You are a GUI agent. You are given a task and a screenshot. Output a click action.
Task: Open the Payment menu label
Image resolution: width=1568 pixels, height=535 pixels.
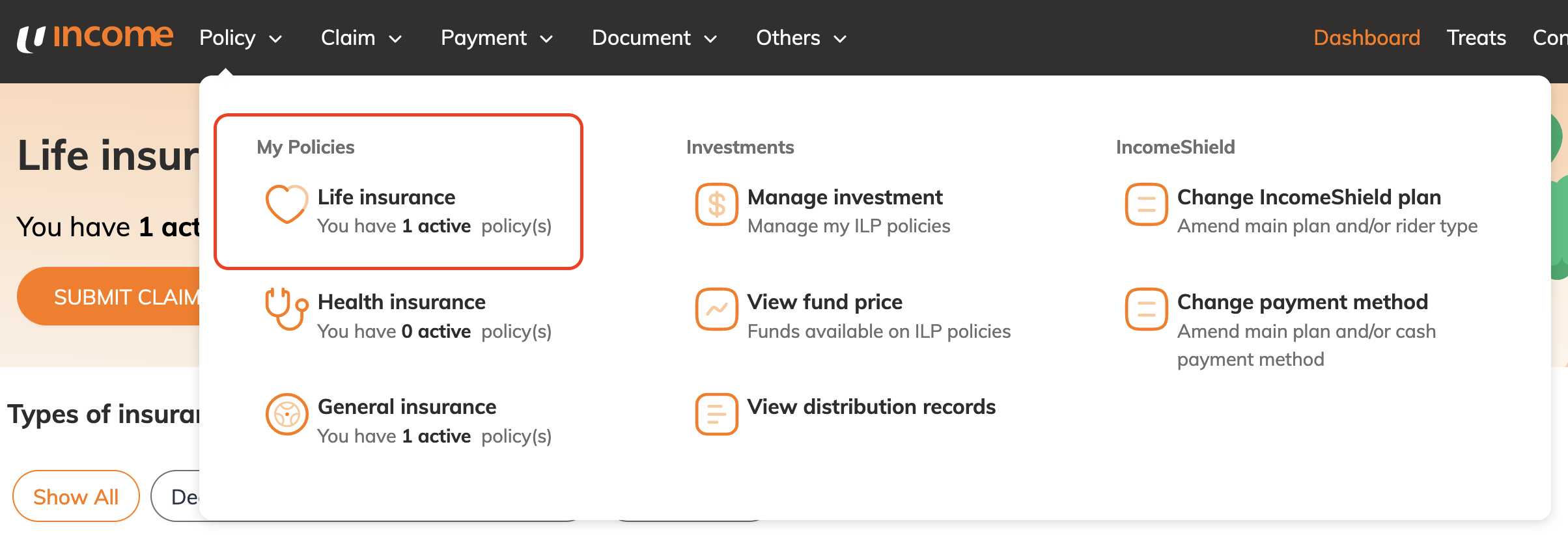coord(484,38)
